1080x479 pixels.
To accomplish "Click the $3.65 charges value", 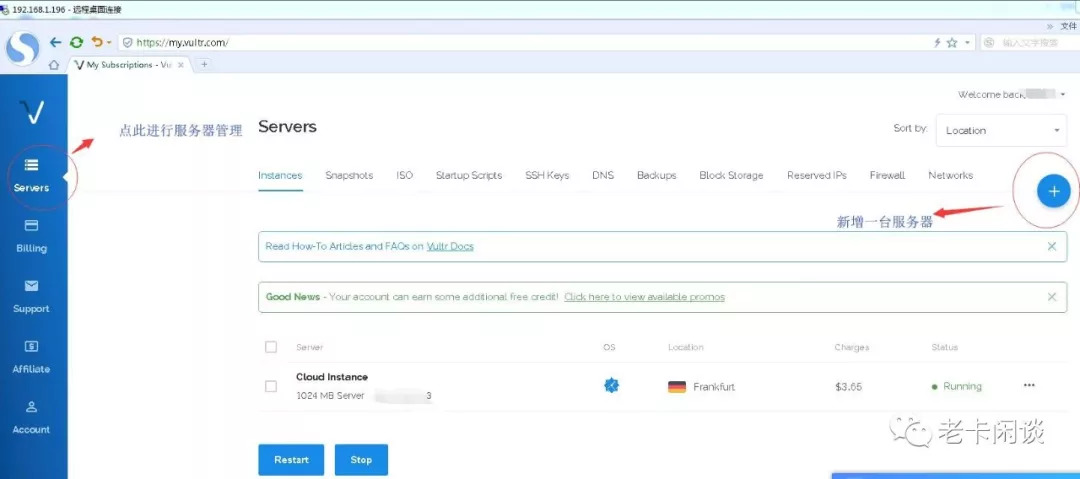I will (849, 387).
